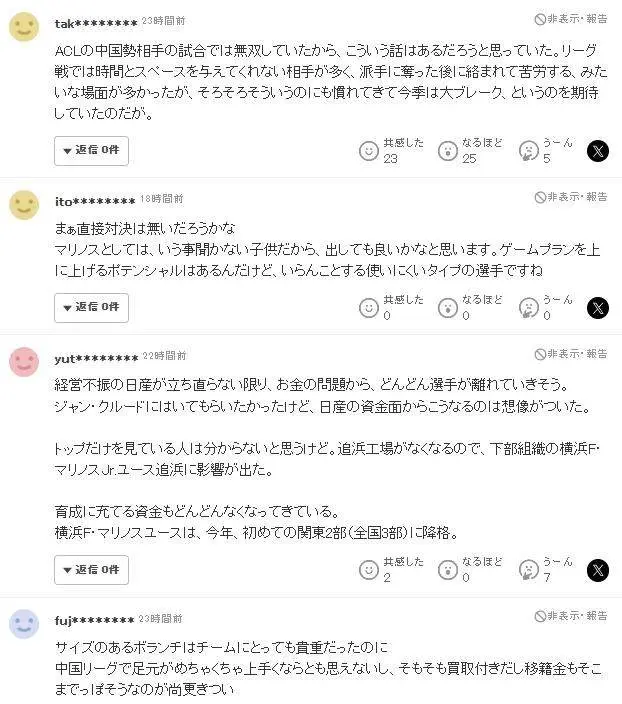The image size is (622, 704).
Task: Expand replies dropdown on tak's comment
Action: (x=91, y=150)
